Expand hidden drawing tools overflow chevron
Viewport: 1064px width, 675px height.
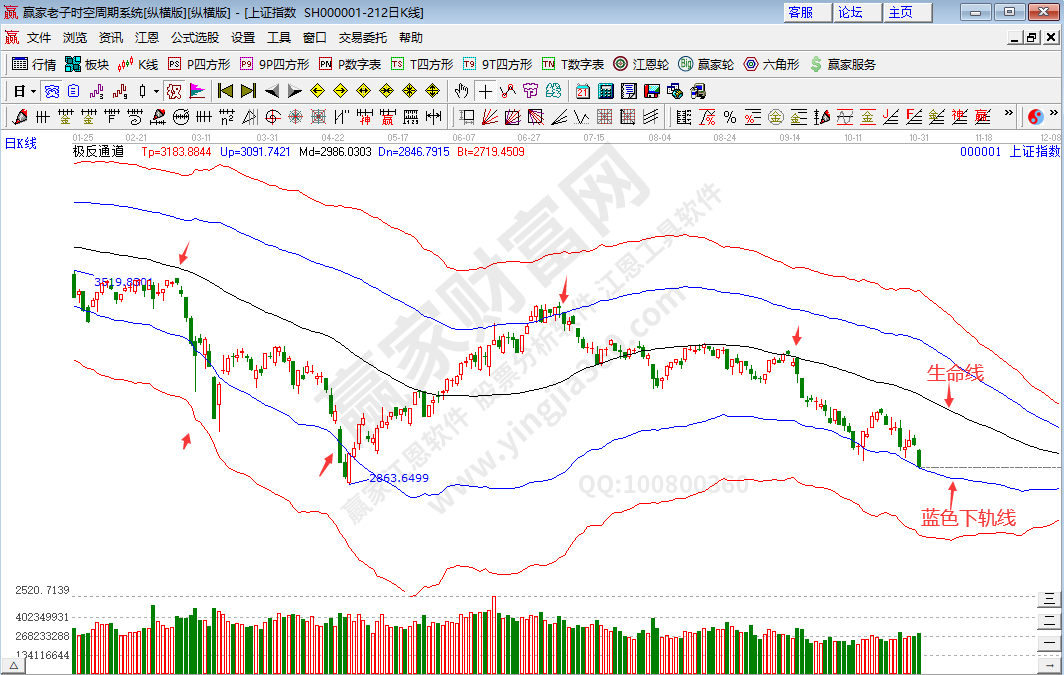click(1008, 114)
